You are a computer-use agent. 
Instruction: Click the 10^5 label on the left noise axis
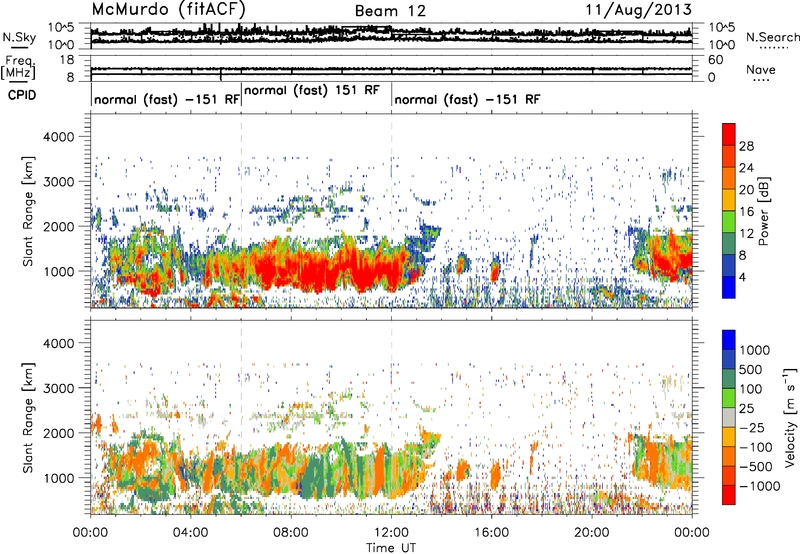point(61,28)
